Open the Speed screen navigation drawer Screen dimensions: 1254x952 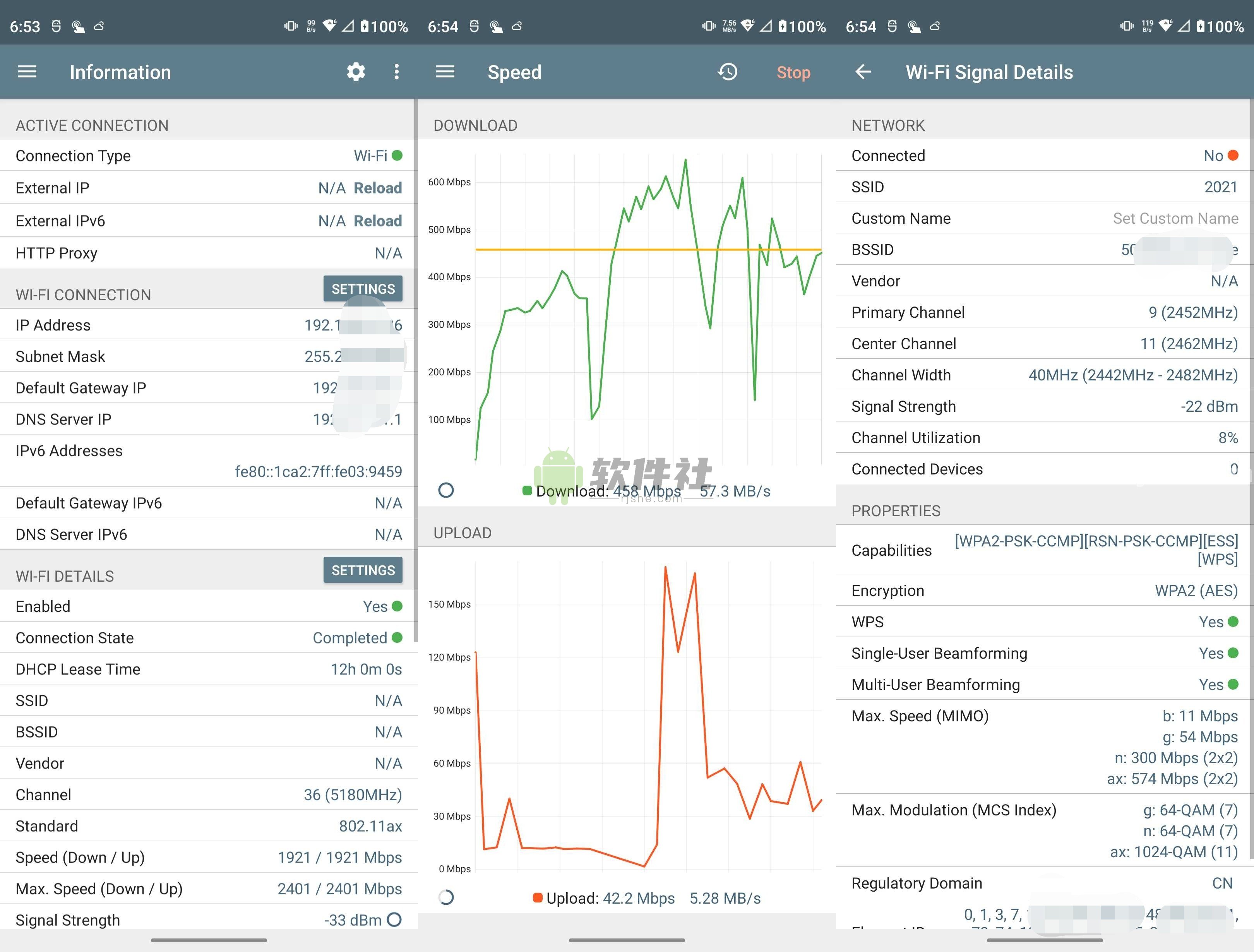tap(445, 72)
